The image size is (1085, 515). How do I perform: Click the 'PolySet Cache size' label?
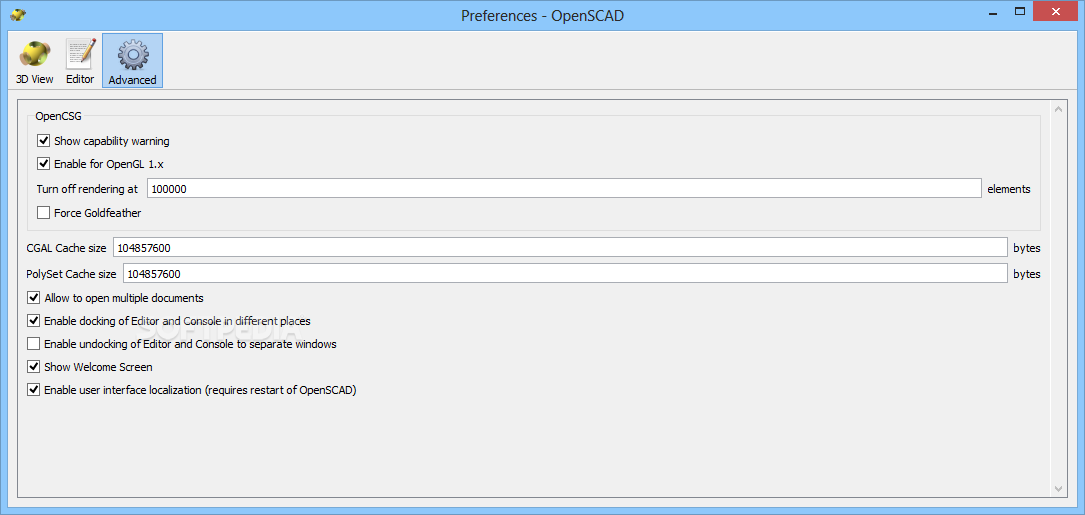click(72, 273)
